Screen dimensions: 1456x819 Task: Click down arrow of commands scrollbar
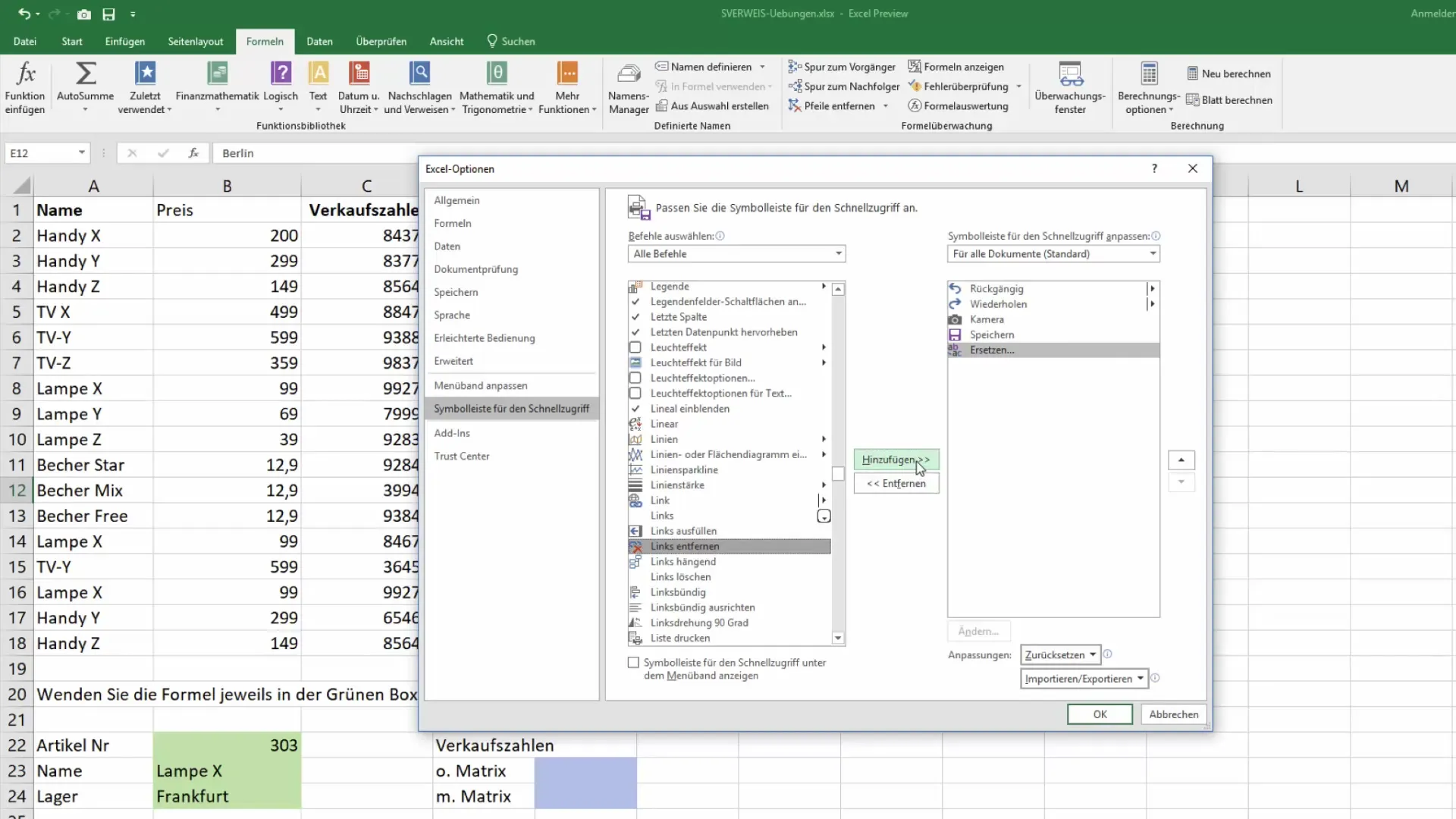[x=838, y=639]
